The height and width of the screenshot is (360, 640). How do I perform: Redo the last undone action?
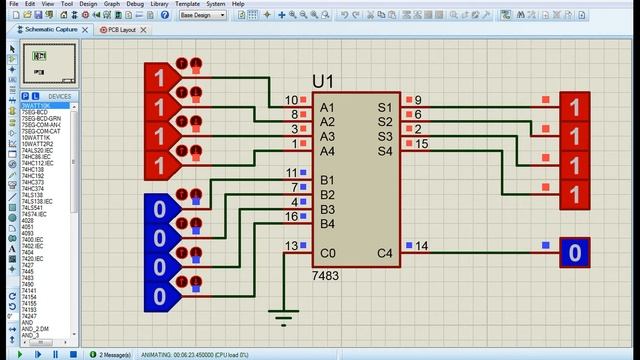pos(356,15)
